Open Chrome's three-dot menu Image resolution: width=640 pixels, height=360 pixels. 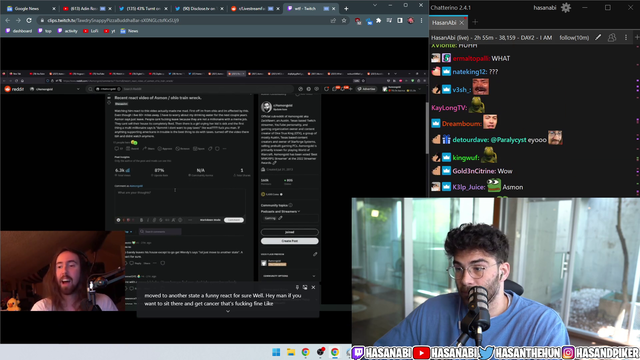point(421,20)
